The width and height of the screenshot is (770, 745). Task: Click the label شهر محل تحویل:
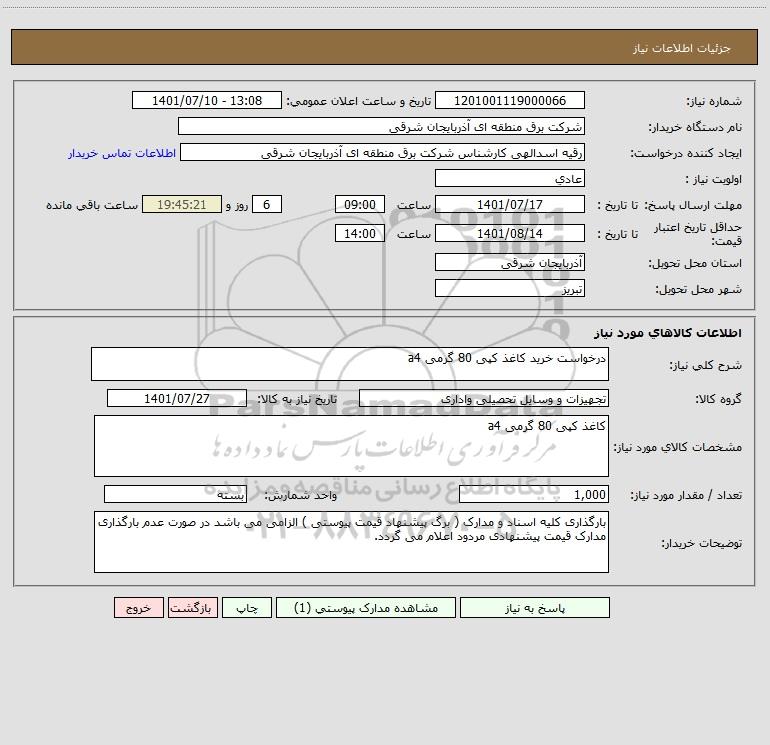[x=699, y=289]
